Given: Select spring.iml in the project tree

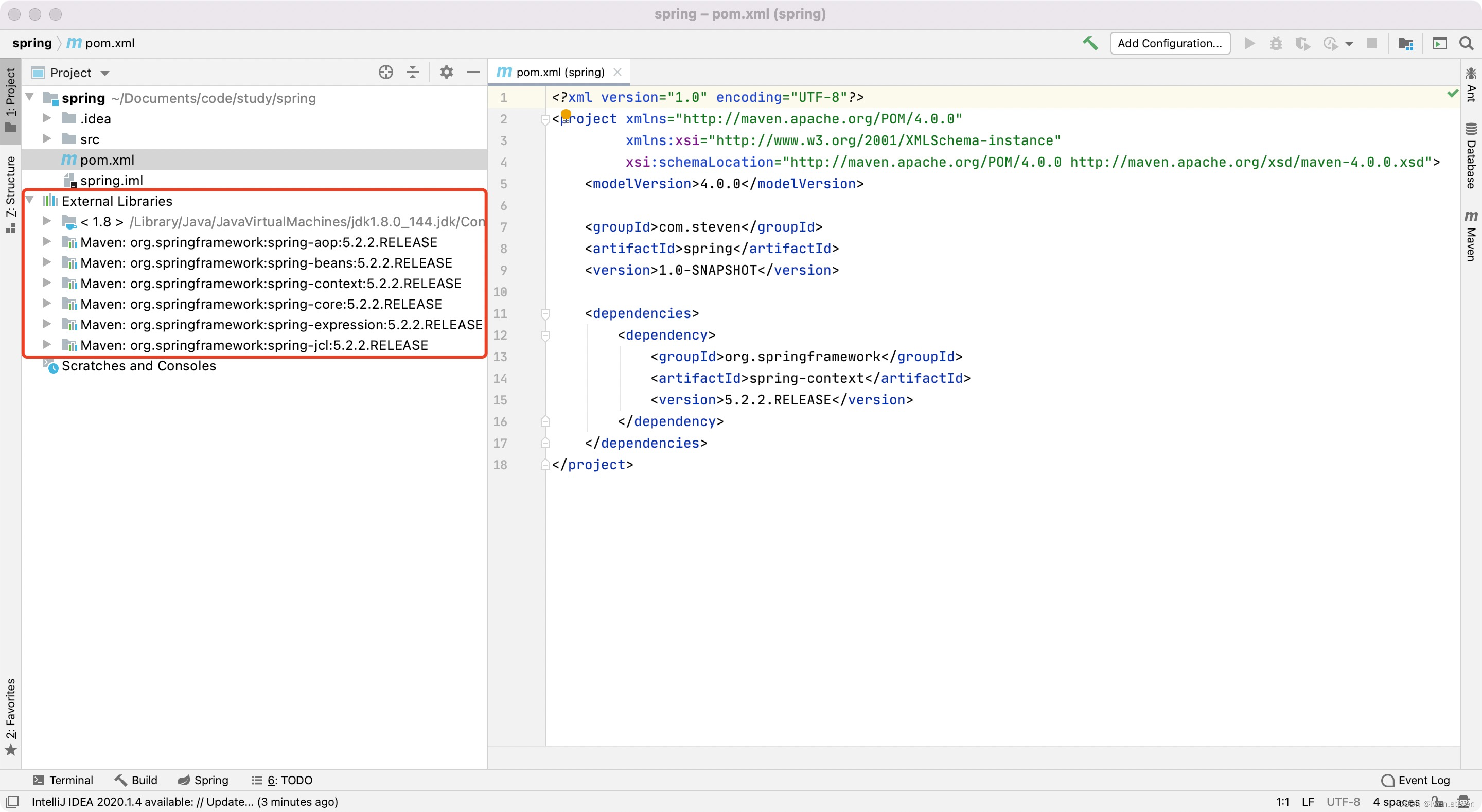Looking at the screenshot, I should point(254,180).
